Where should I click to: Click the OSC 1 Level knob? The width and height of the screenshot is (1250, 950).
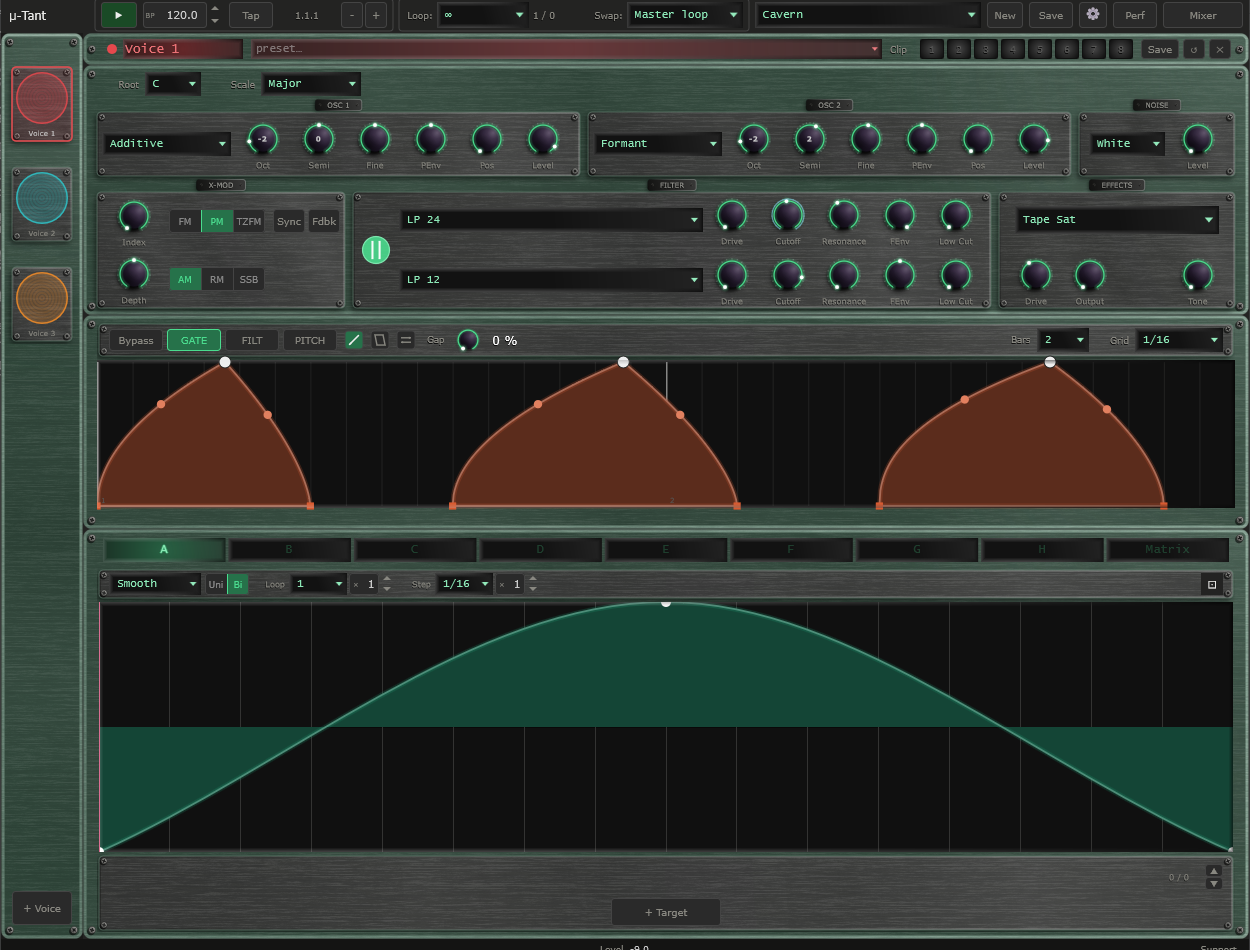(543, 139)
